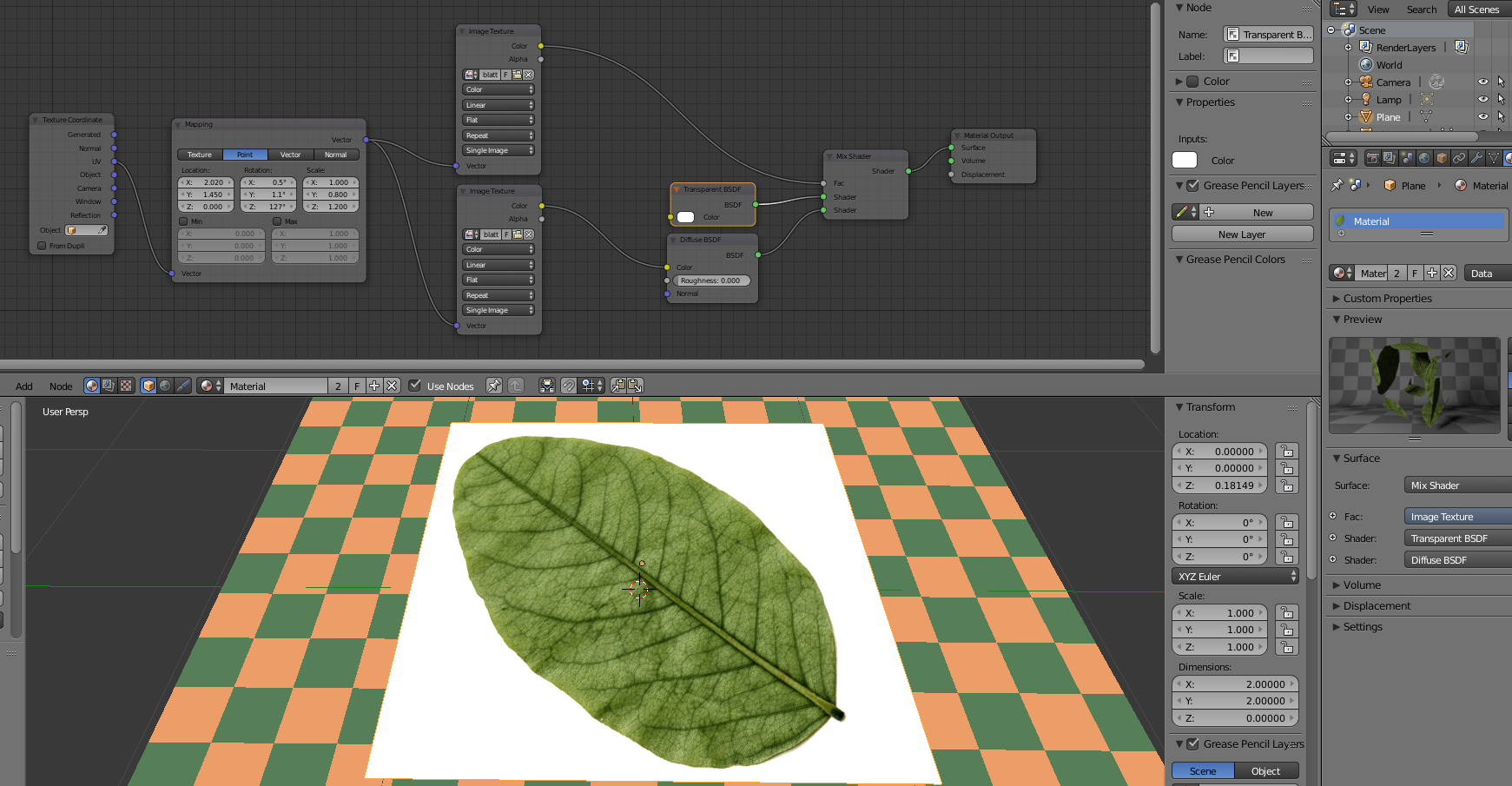The image size is (1512, 786).
Task: Toggle Use Nodes checkbox
Action: 415,386
